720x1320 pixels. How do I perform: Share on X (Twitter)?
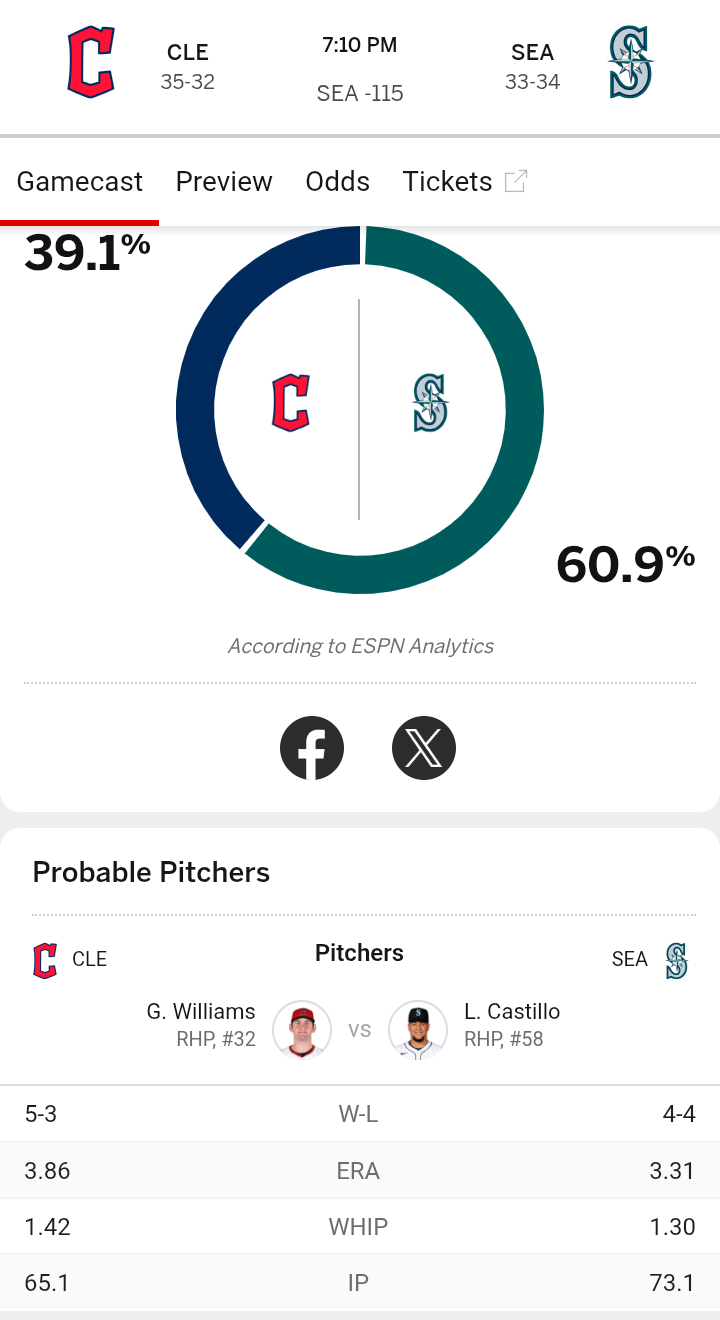click(x=424, y=748)
